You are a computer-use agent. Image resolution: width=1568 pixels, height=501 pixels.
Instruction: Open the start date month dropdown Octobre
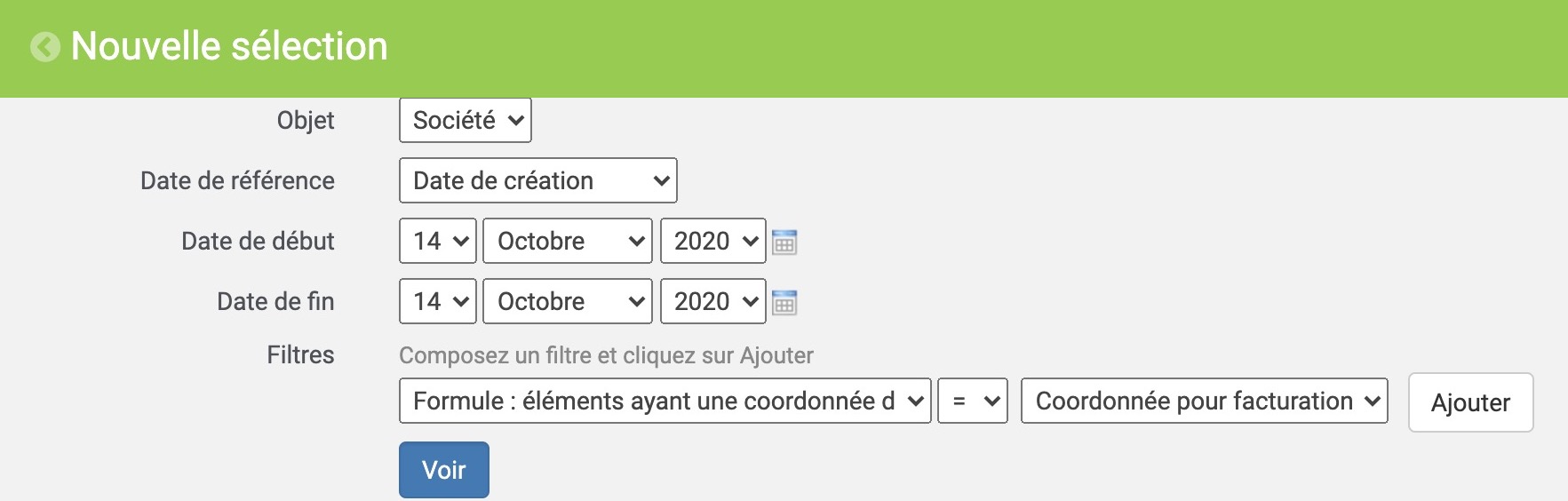pos(568,241)
